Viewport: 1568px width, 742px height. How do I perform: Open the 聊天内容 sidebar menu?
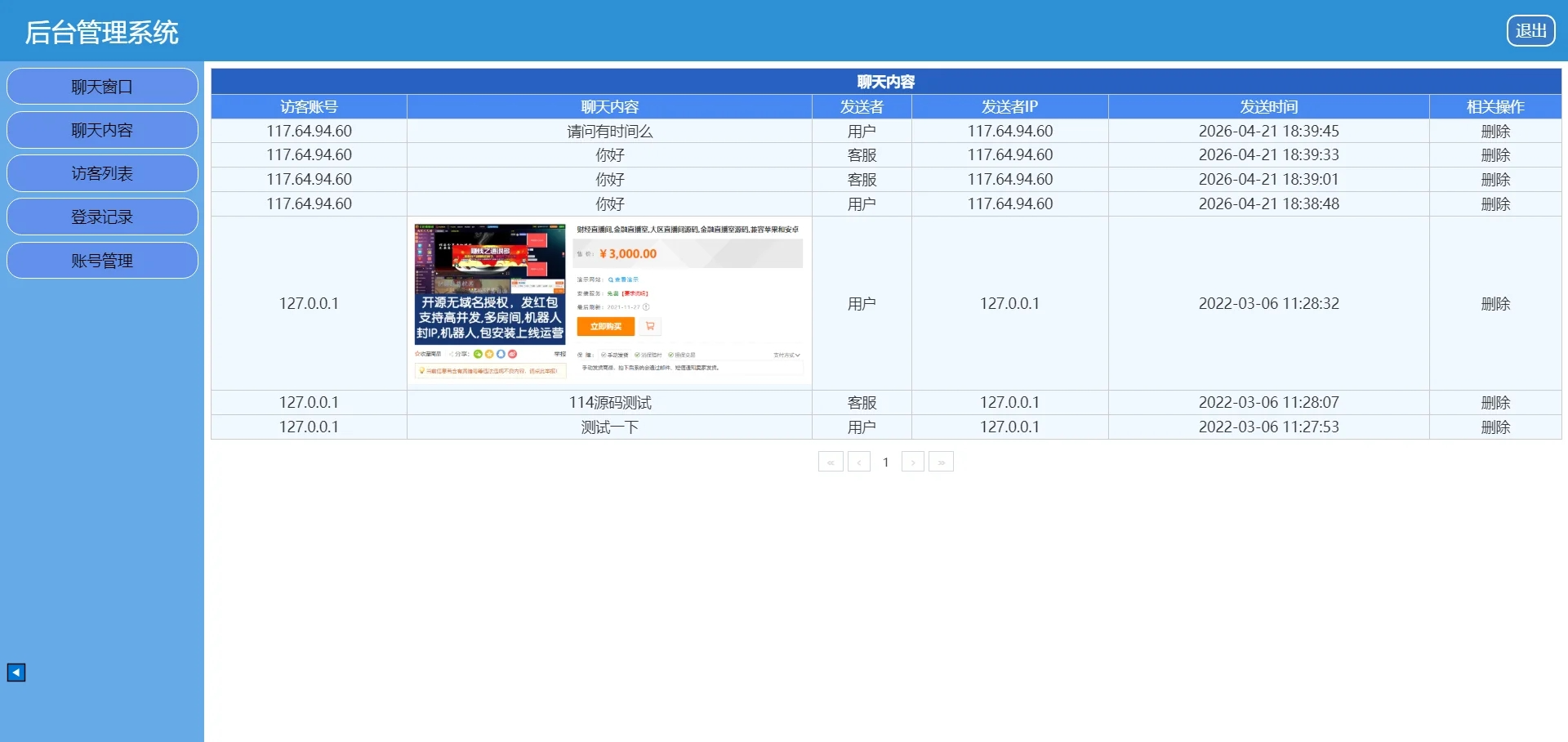(102, 130)
